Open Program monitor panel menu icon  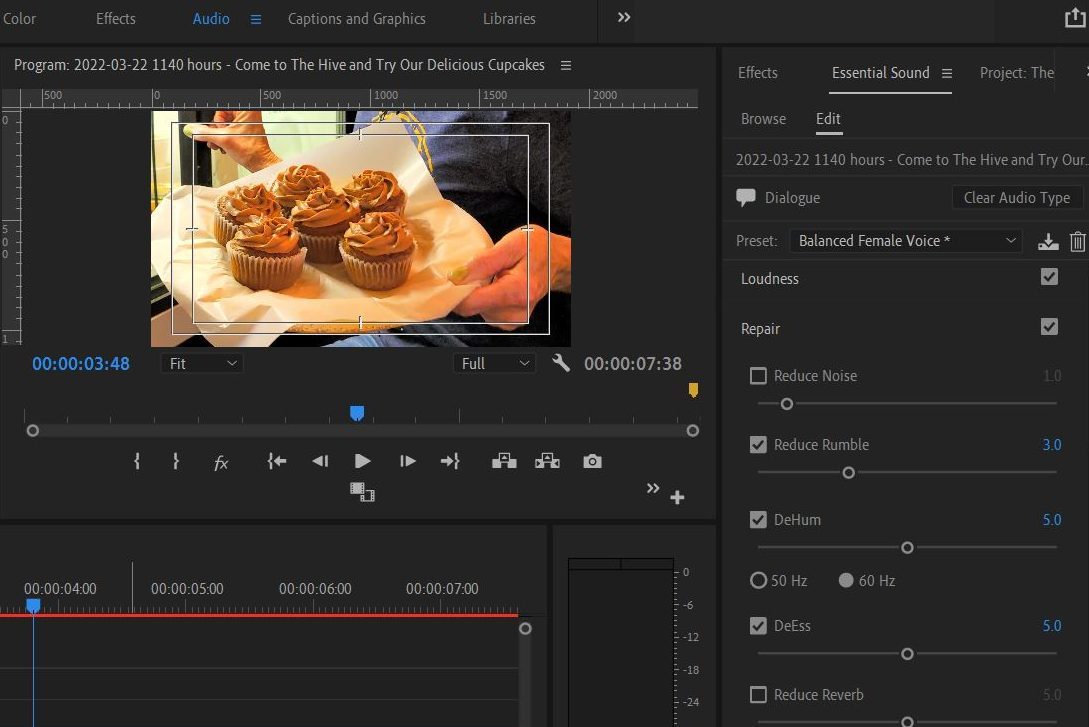pos(566,65)
